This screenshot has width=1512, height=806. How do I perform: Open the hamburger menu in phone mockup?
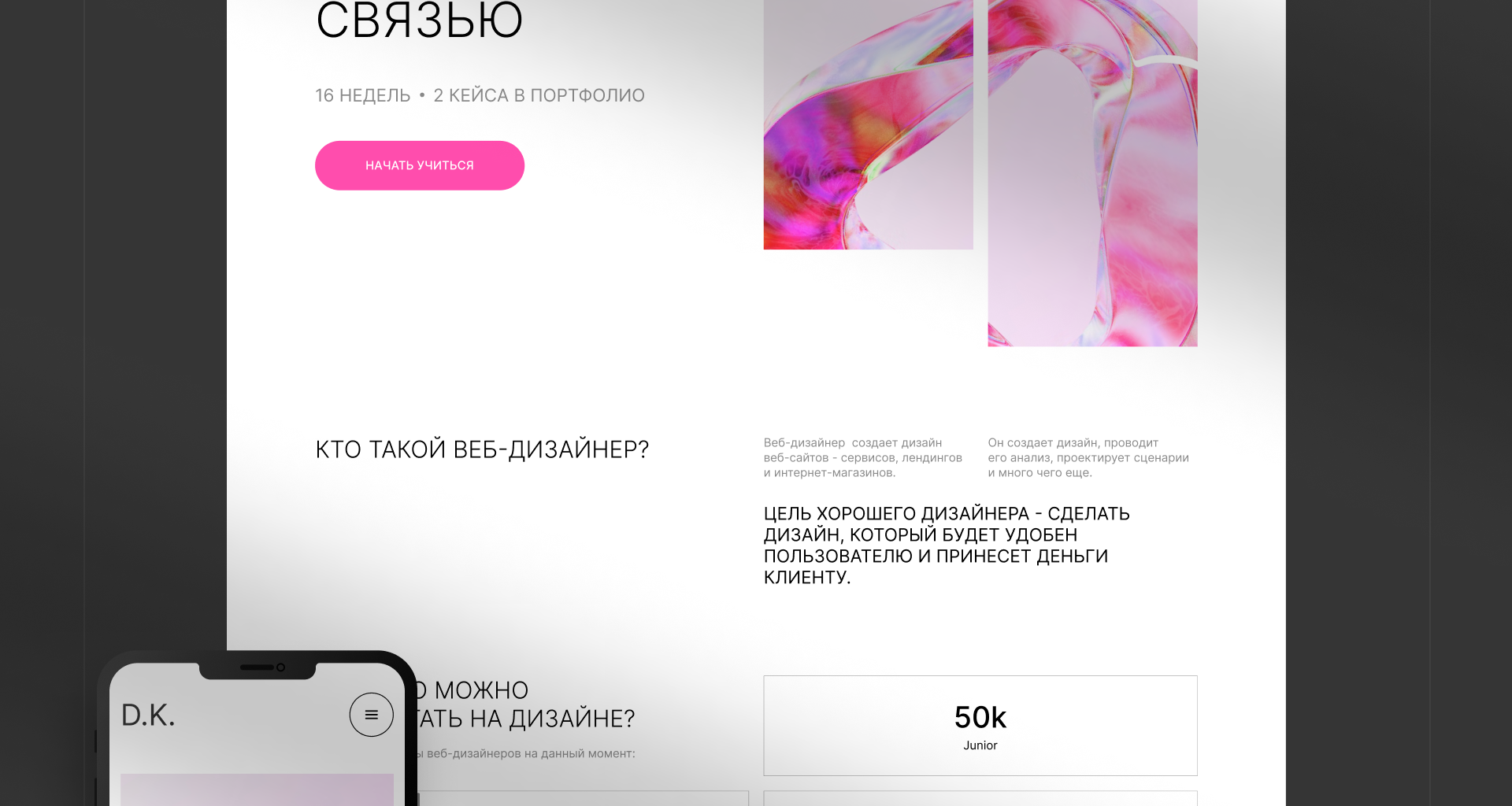pyautogui.click(x=372, y=715)
